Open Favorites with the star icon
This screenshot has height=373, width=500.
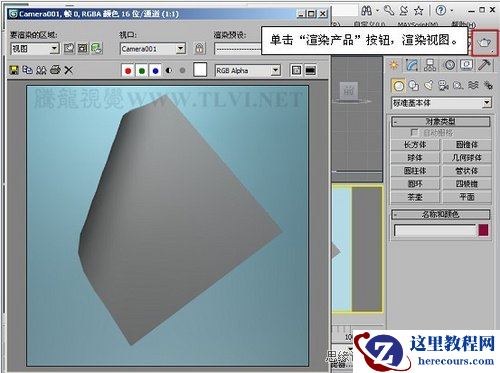click(419, 11)
